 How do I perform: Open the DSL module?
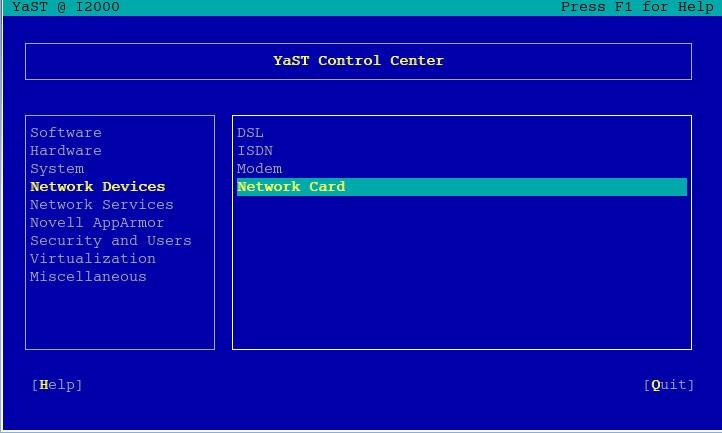(x=250, y=133)
